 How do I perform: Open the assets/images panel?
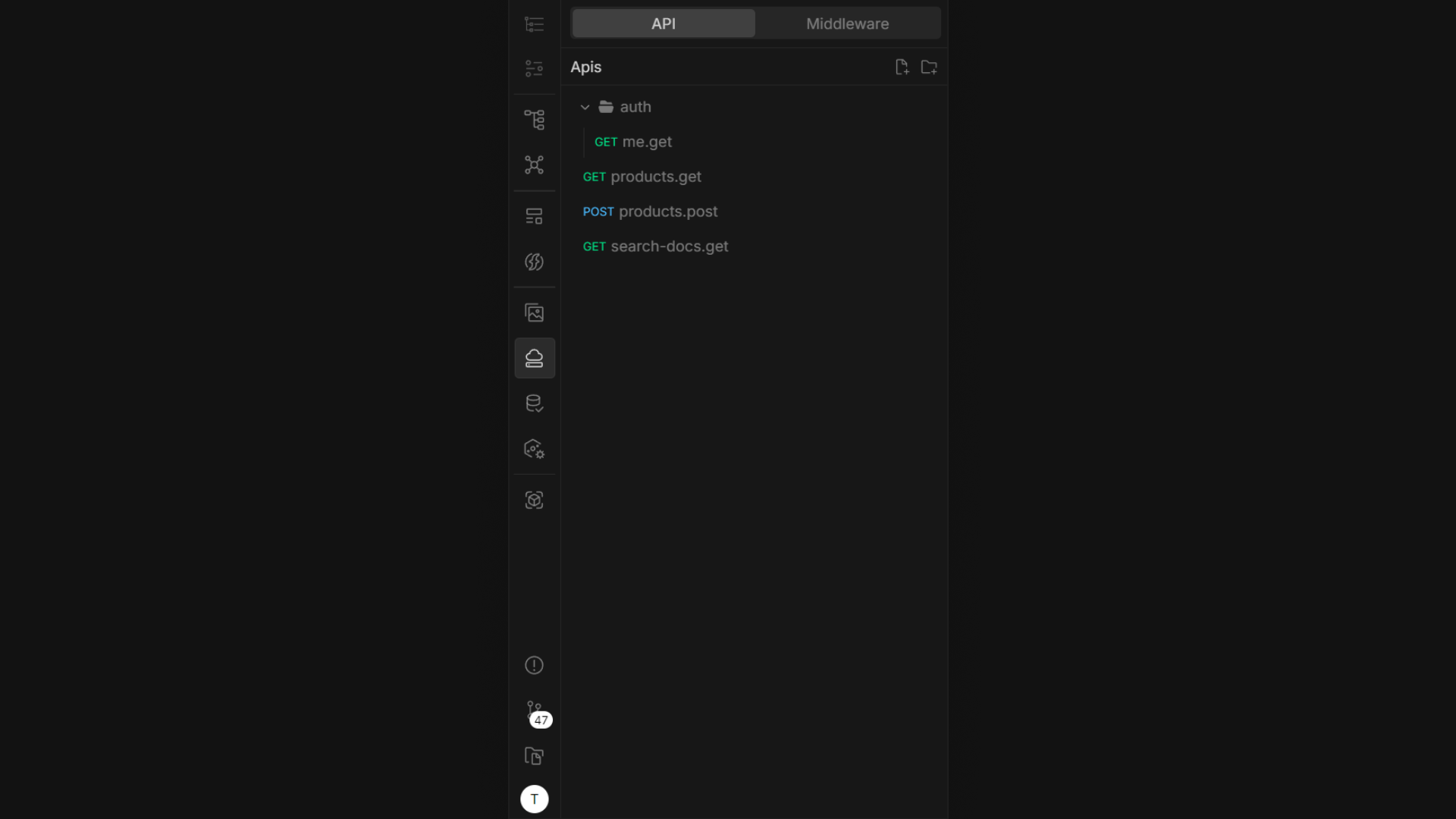(535, 312)
